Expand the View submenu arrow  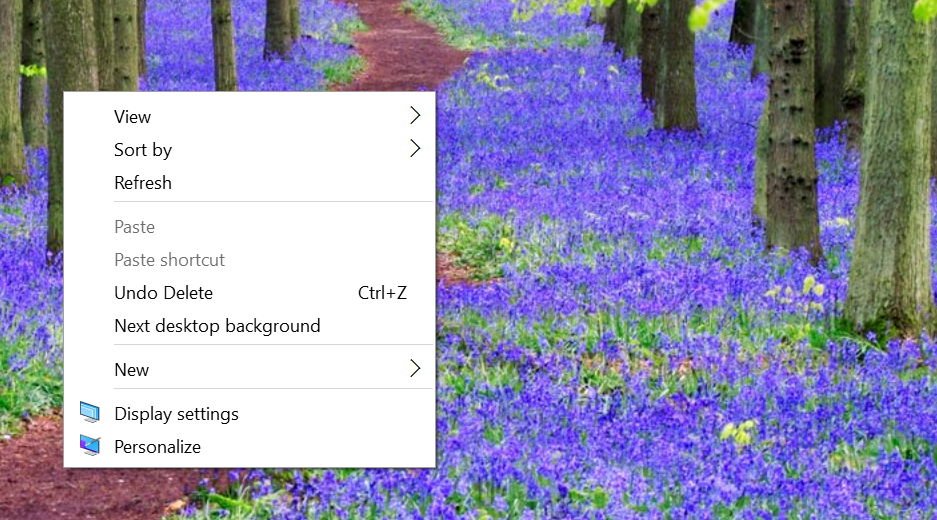415,116
